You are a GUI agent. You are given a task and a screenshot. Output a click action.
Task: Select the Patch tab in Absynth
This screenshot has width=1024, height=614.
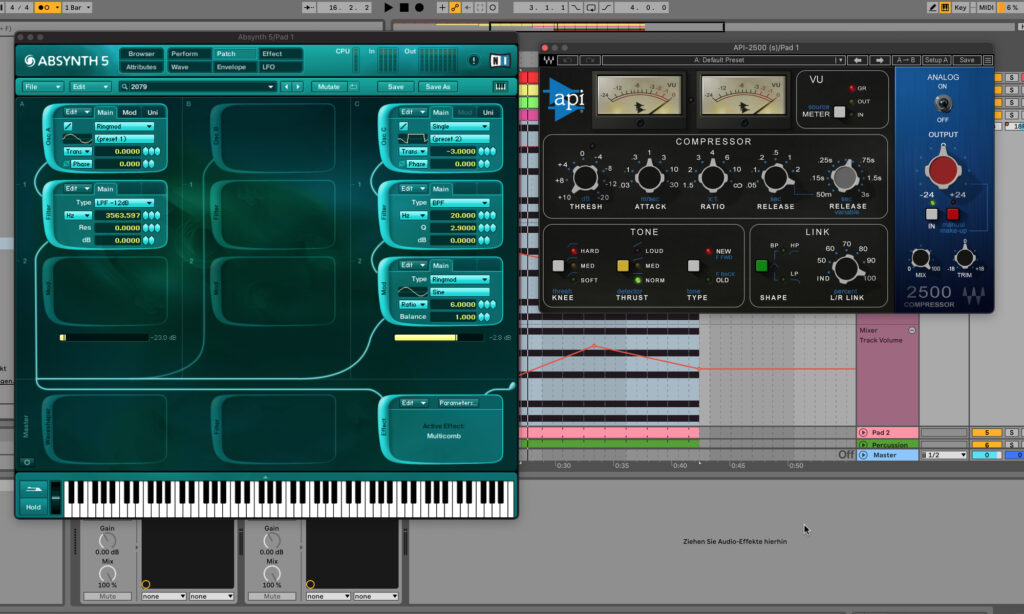(x=227, y=54)
